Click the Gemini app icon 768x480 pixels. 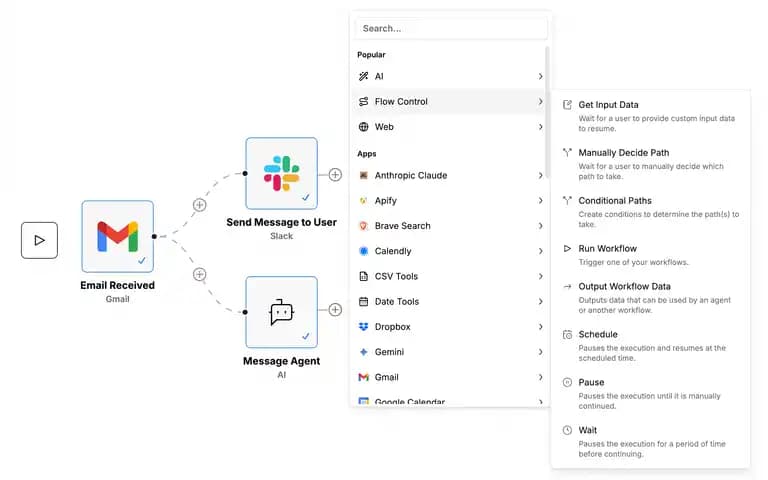(363, 352)
